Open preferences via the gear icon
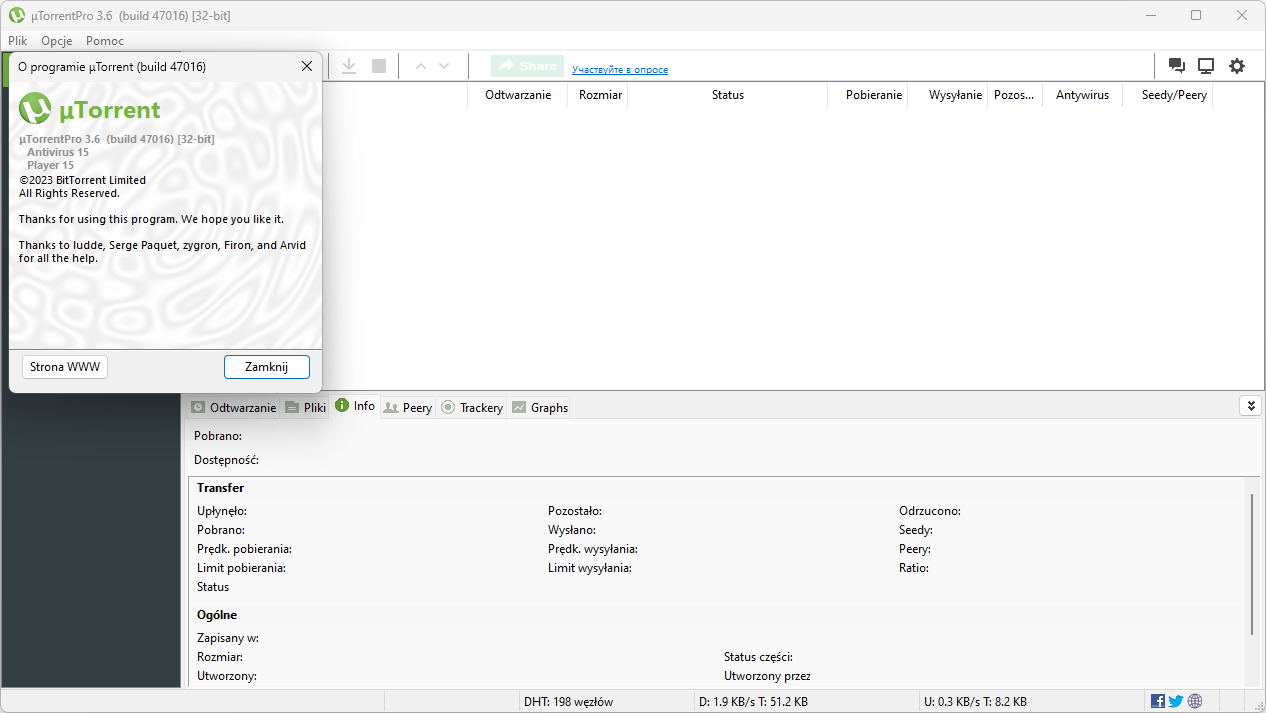 coord(1237,66)
